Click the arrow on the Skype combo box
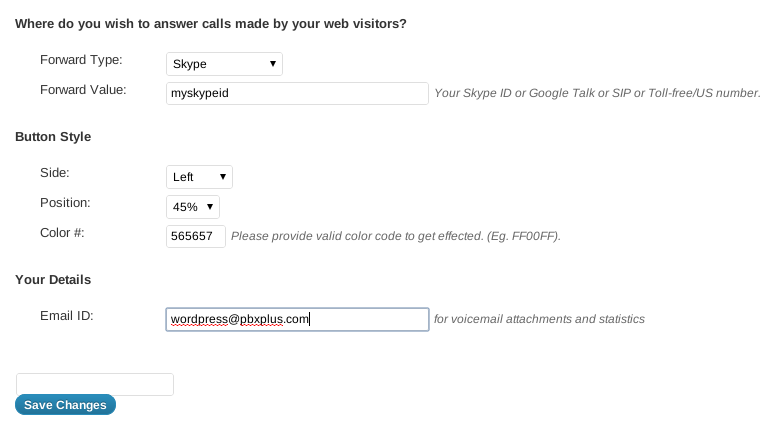777x423 pixels. (273, 64)
